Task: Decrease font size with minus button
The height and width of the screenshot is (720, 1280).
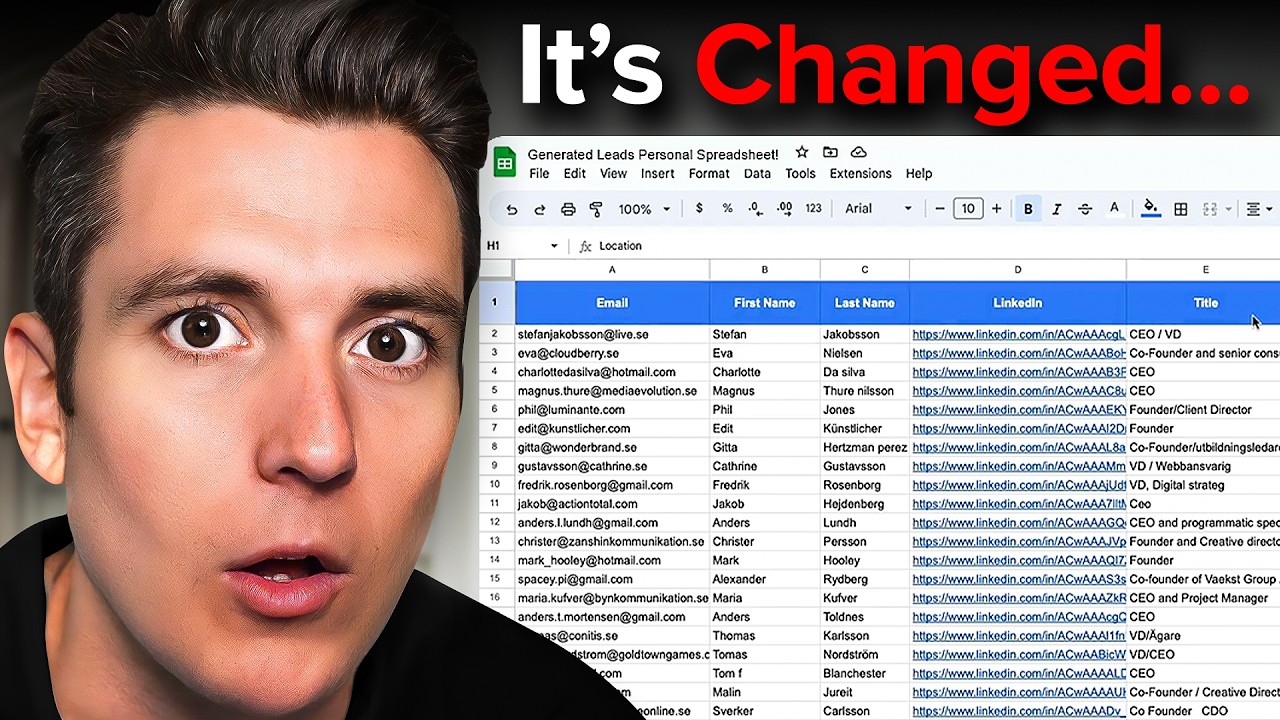Action: click(x=940, y=209)
